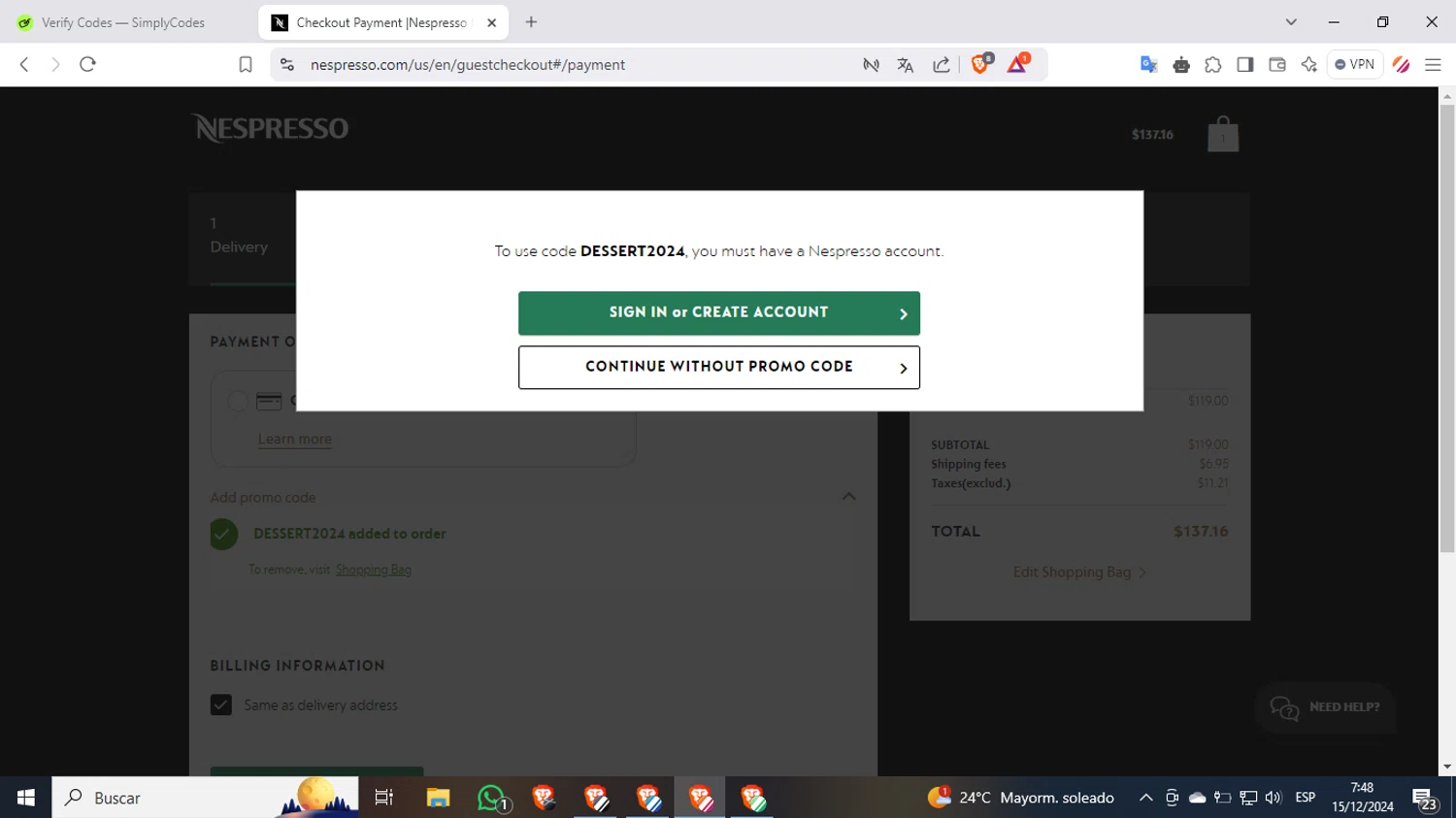This screenshot has height=818, width=1456.
Task: Click Edit Shopping Bag link
Action: 1079,573
